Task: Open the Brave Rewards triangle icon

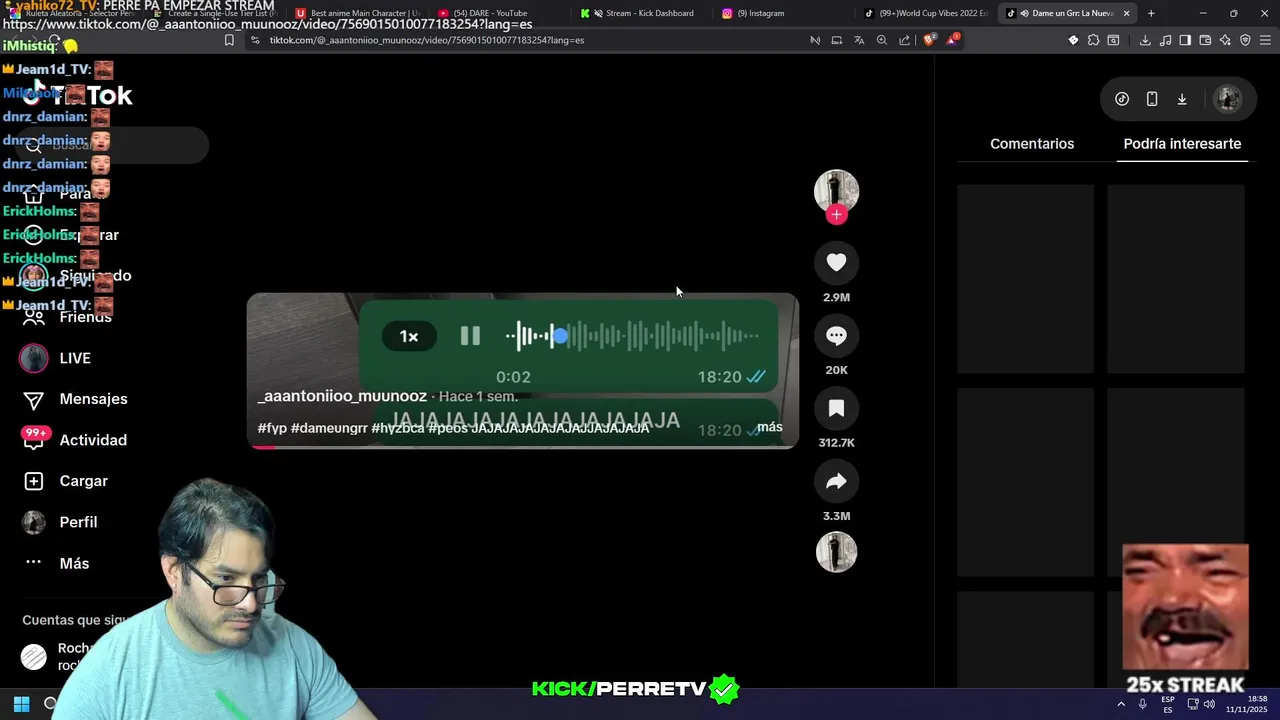Action: click(x=953, y=40)
